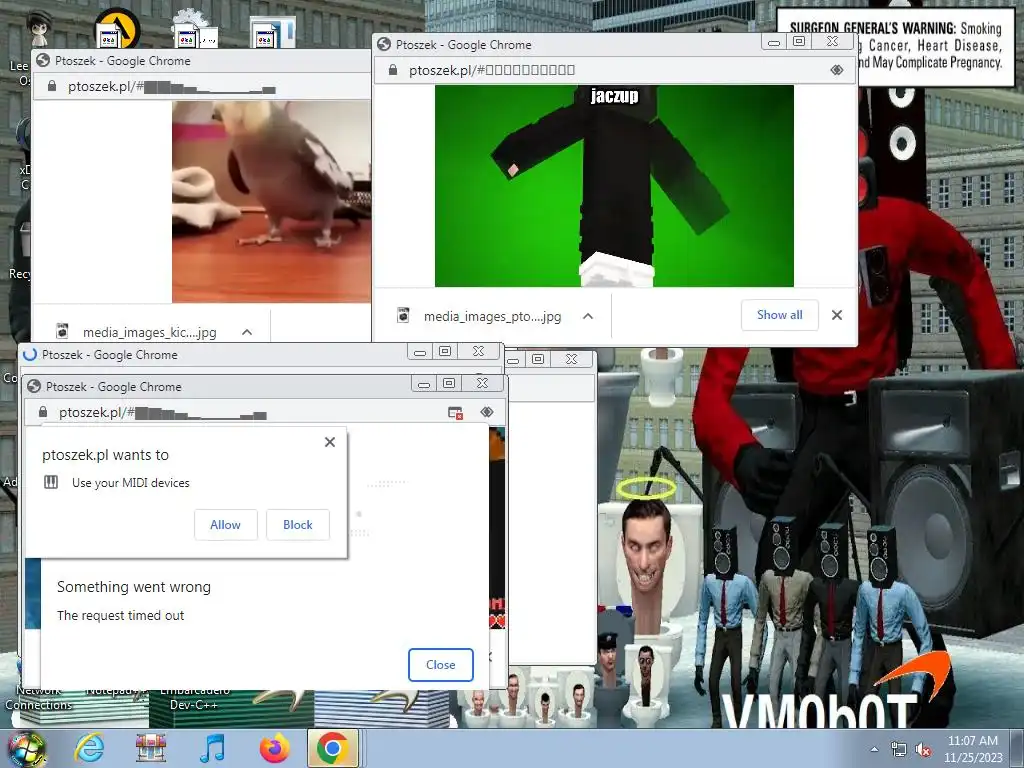Click blocked pop-up icon in address bar
The image size is (1024, 768).
(455, 412)
